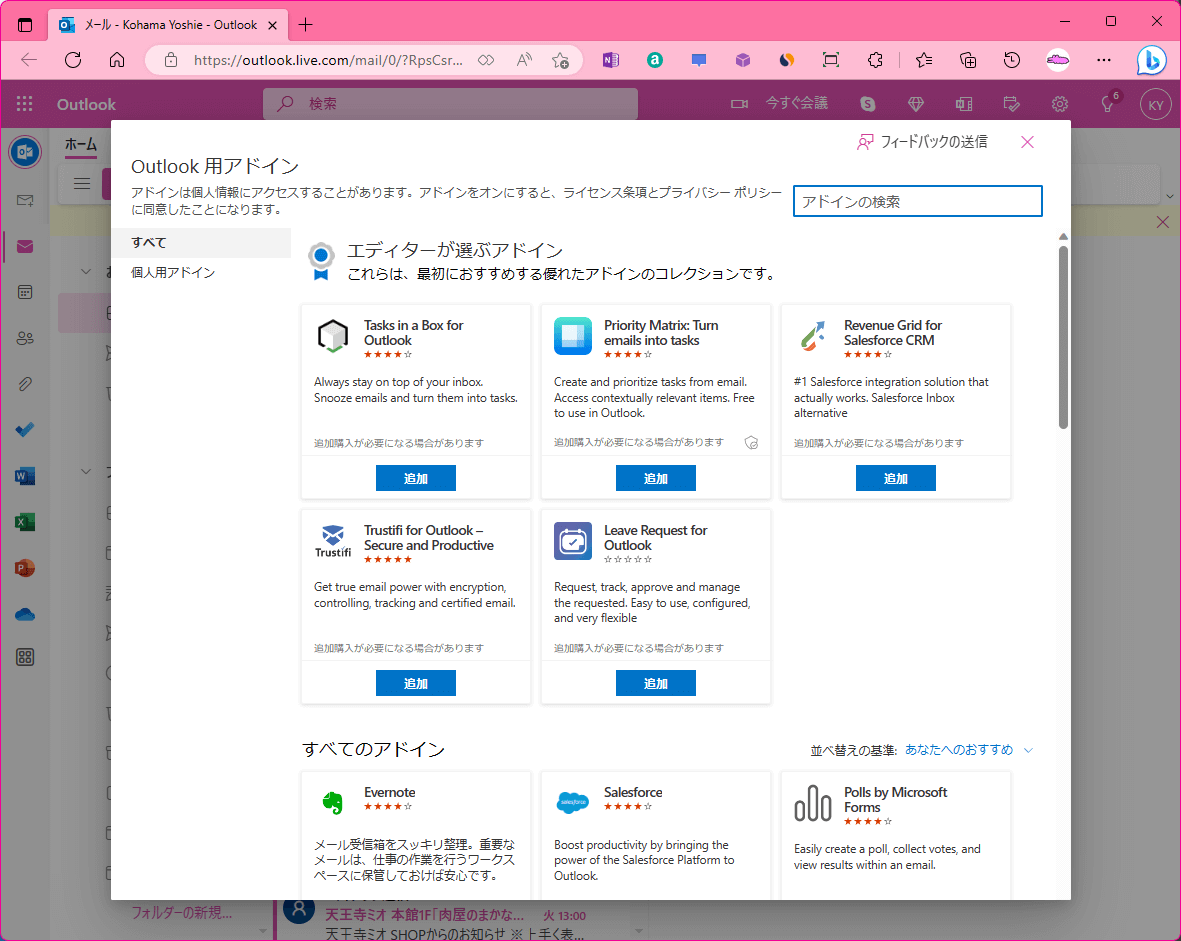Open the Outlook app launcher grid

(x=25, y=104)
